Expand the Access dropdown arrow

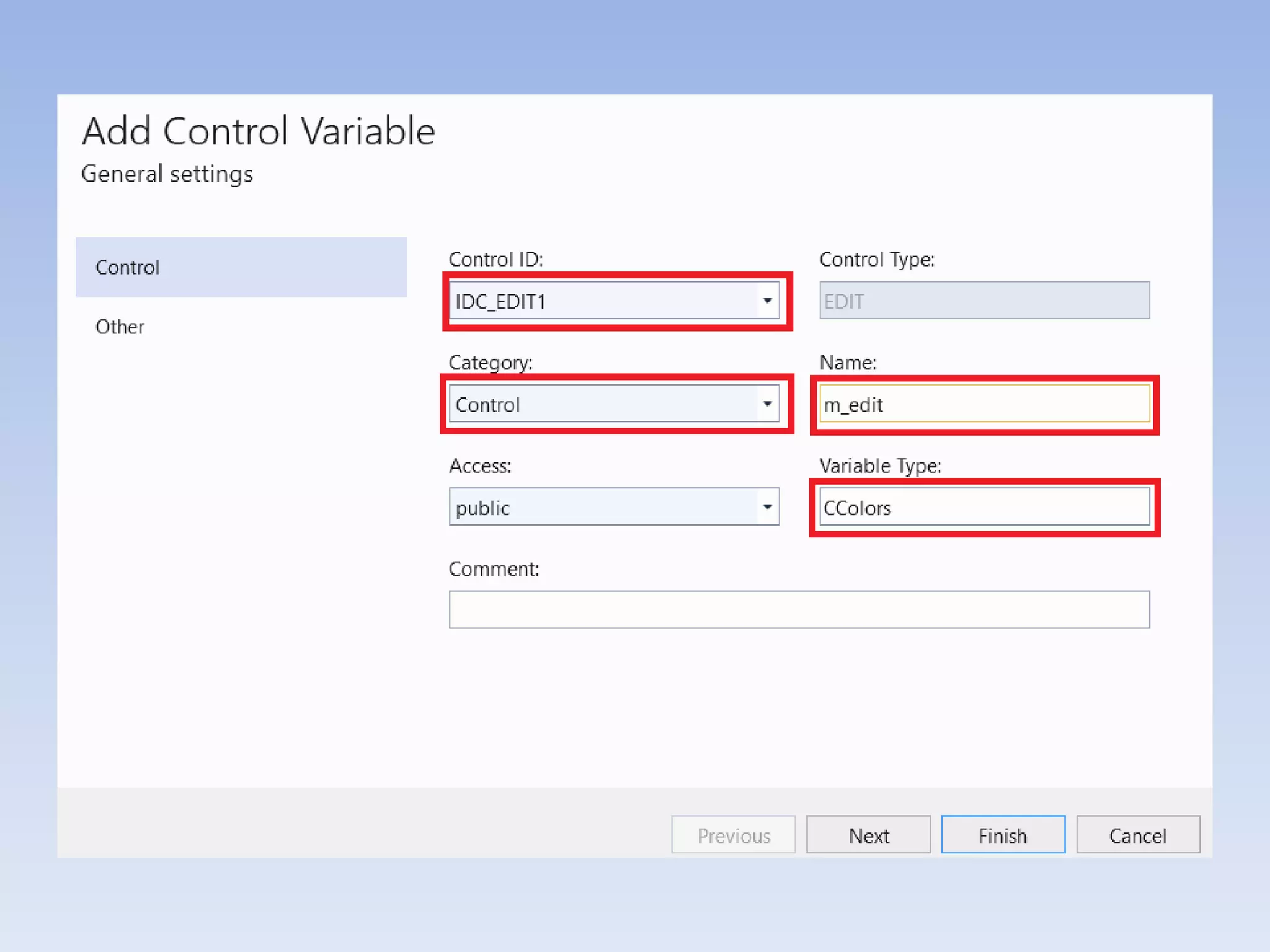(767, 507)
